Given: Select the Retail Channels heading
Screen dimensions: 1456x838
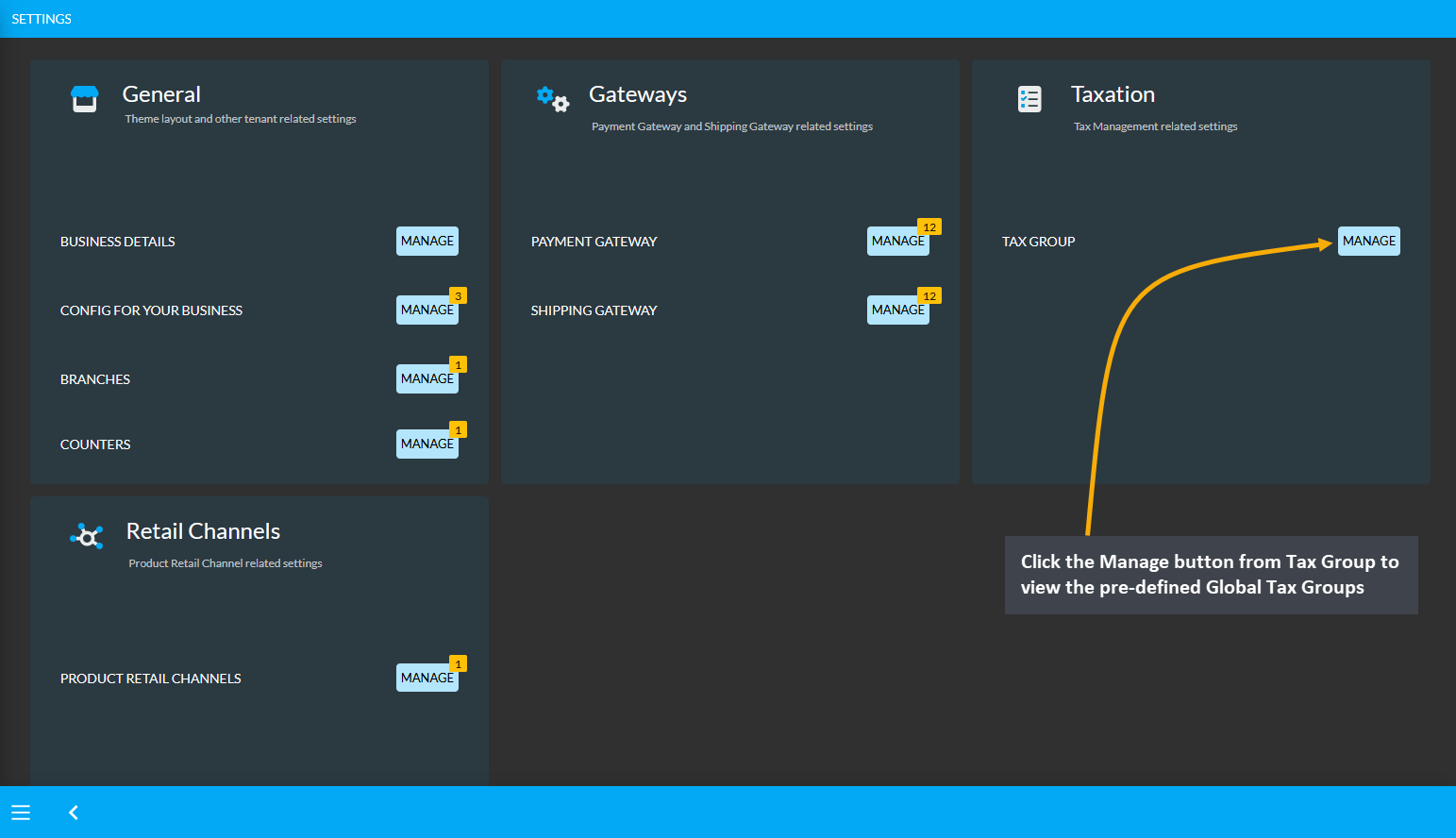Looking at the screenshot, I should pyautogui.click(x=203, y=531).
